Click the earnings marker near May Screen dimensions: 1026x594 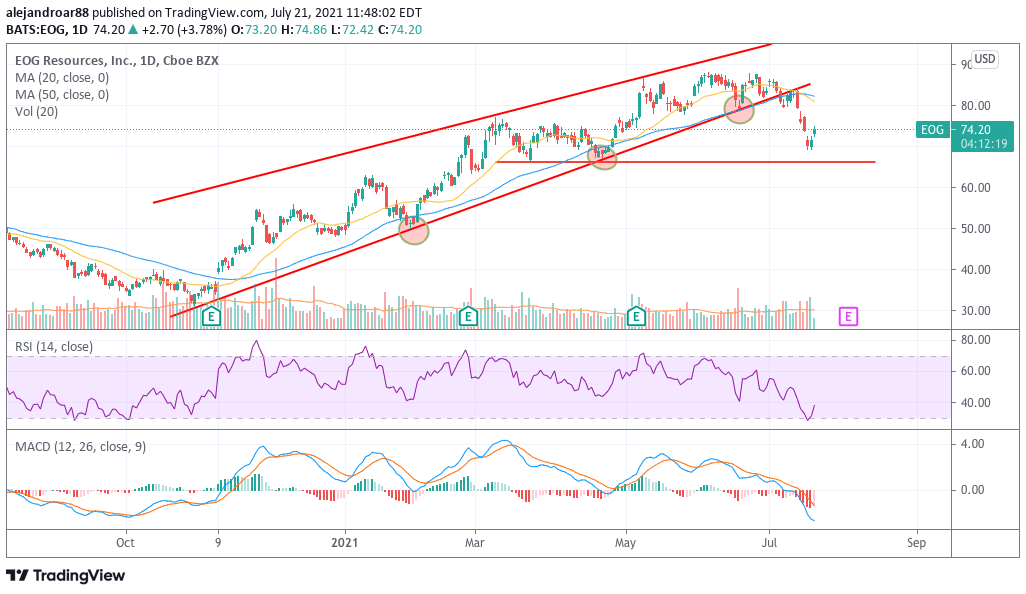[636, 317]
